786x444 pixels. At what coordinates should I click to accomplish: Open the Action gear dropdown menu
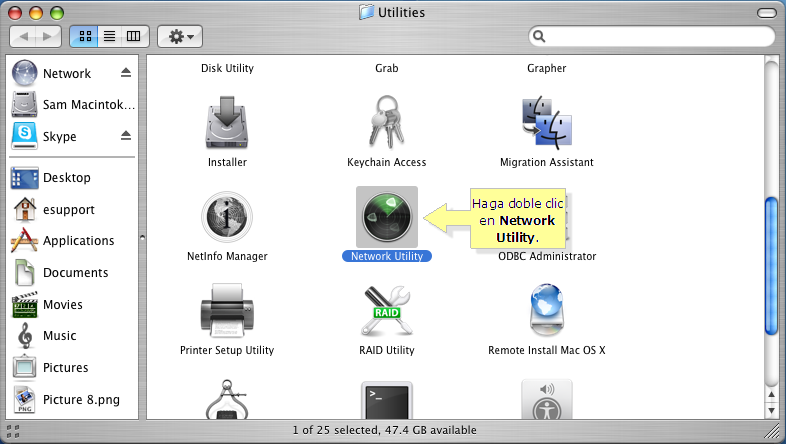click(x=180, y=36)
